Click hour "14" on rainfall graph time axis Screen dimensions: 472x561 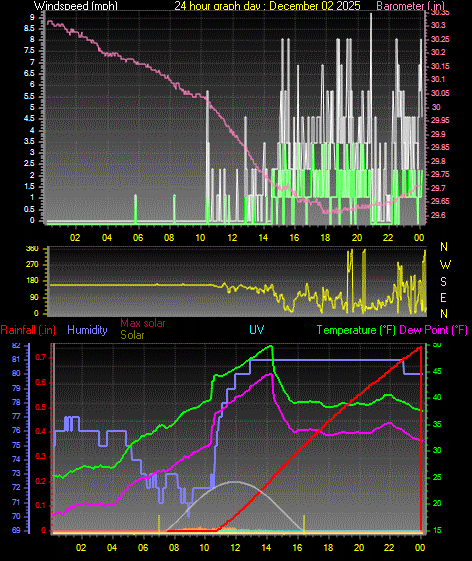(266, 548)
